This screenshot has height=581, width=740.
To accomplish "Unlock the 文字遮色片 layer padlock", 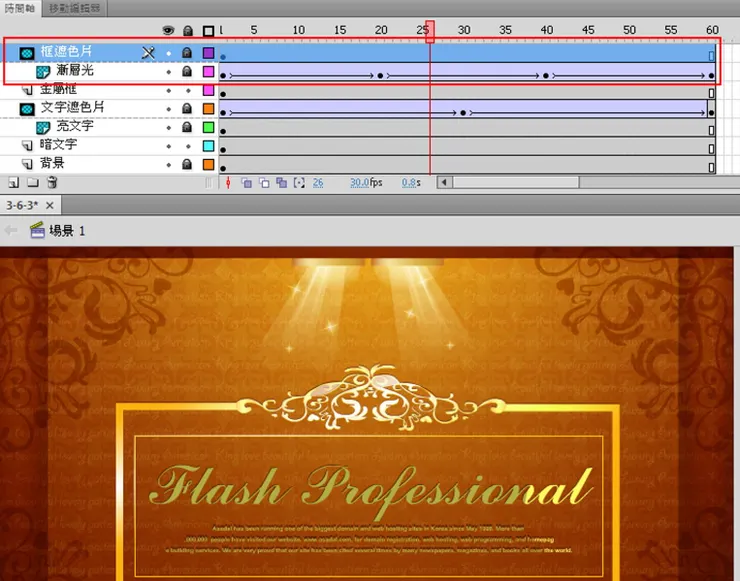I will 187,109.
